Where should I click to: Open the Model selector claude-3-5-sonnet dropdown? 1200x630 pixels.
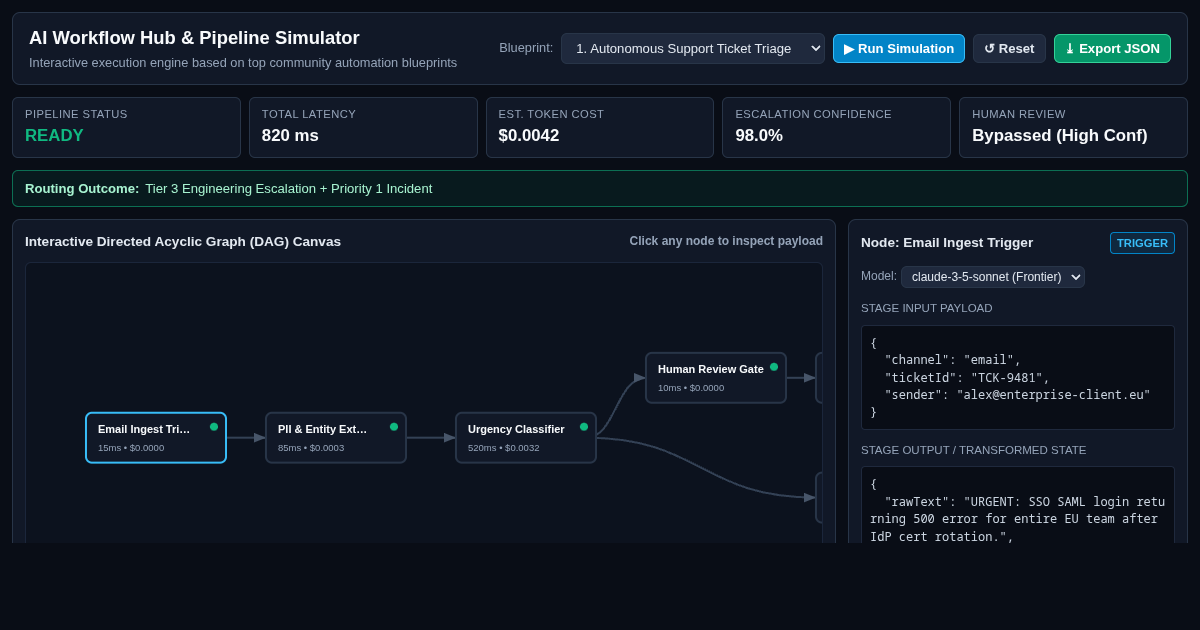[x=993, y=277]
